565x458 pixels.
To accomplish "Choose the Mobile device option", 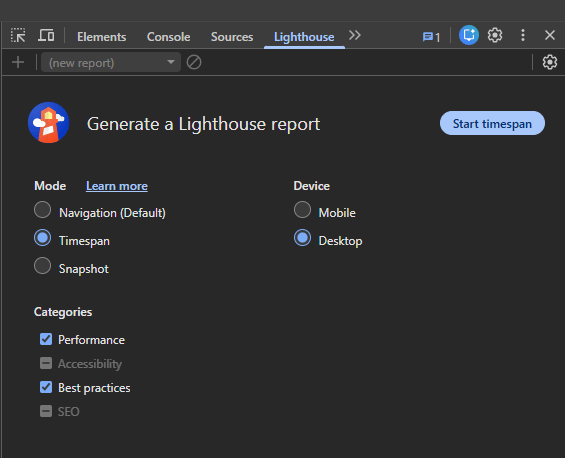I will (x=302, y=210).
